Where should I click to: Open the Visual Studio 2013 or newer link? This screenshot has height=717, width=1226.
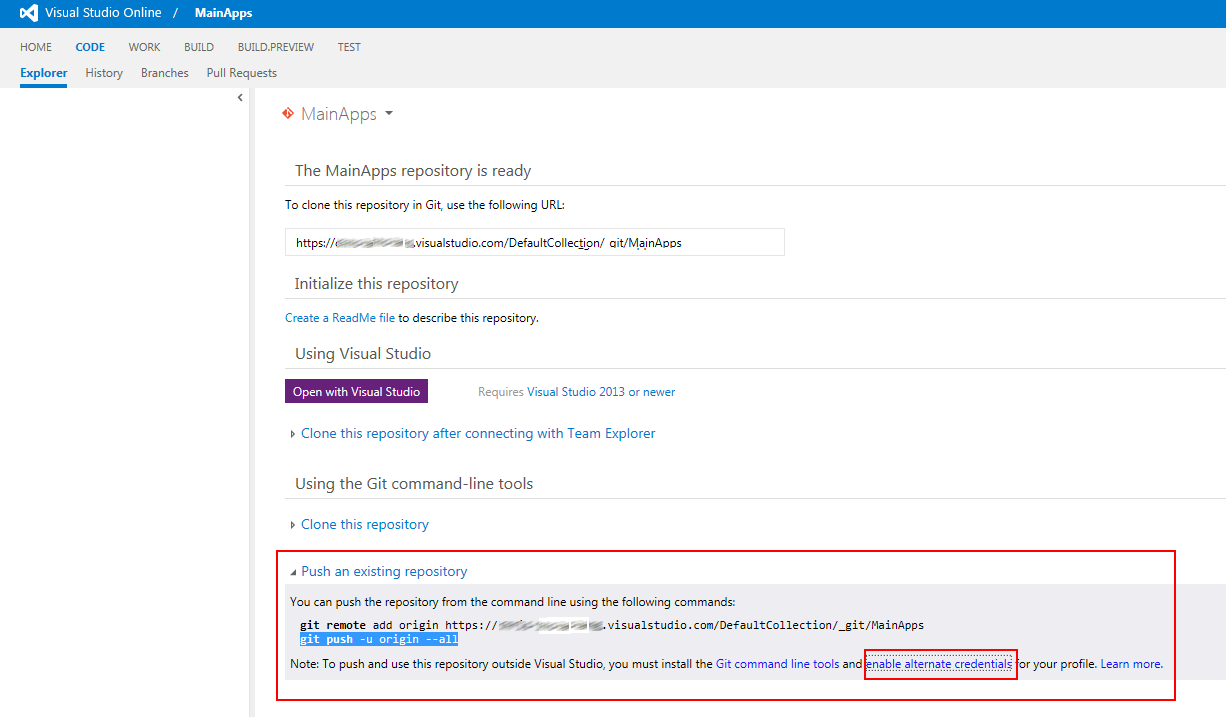(601, 392)
